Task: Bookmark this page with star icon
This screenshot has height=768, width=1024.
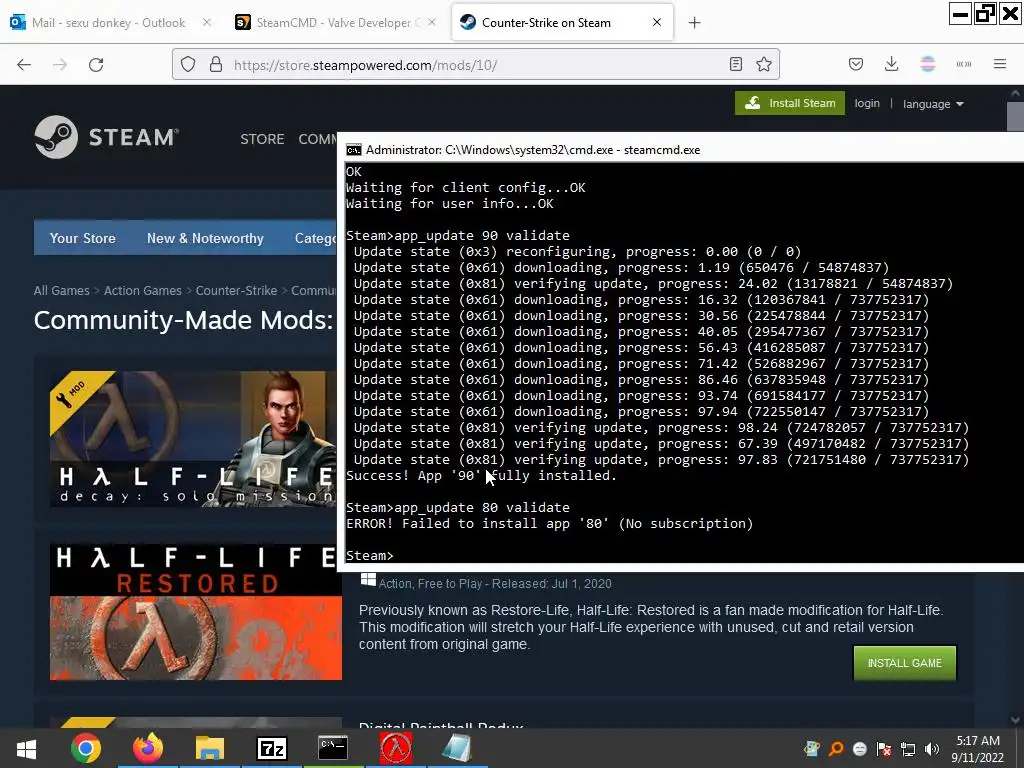Action: [763, 64]
